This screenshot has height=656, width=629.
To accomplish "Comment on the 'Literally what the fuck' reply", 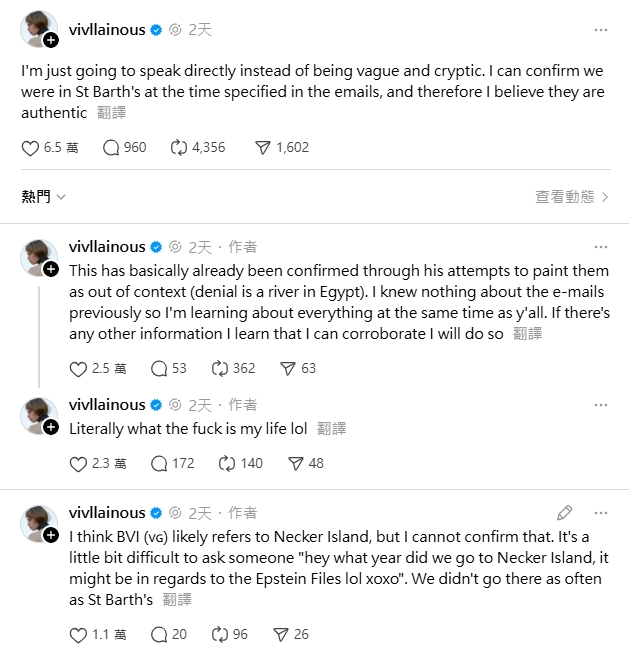I will [158, 464].
